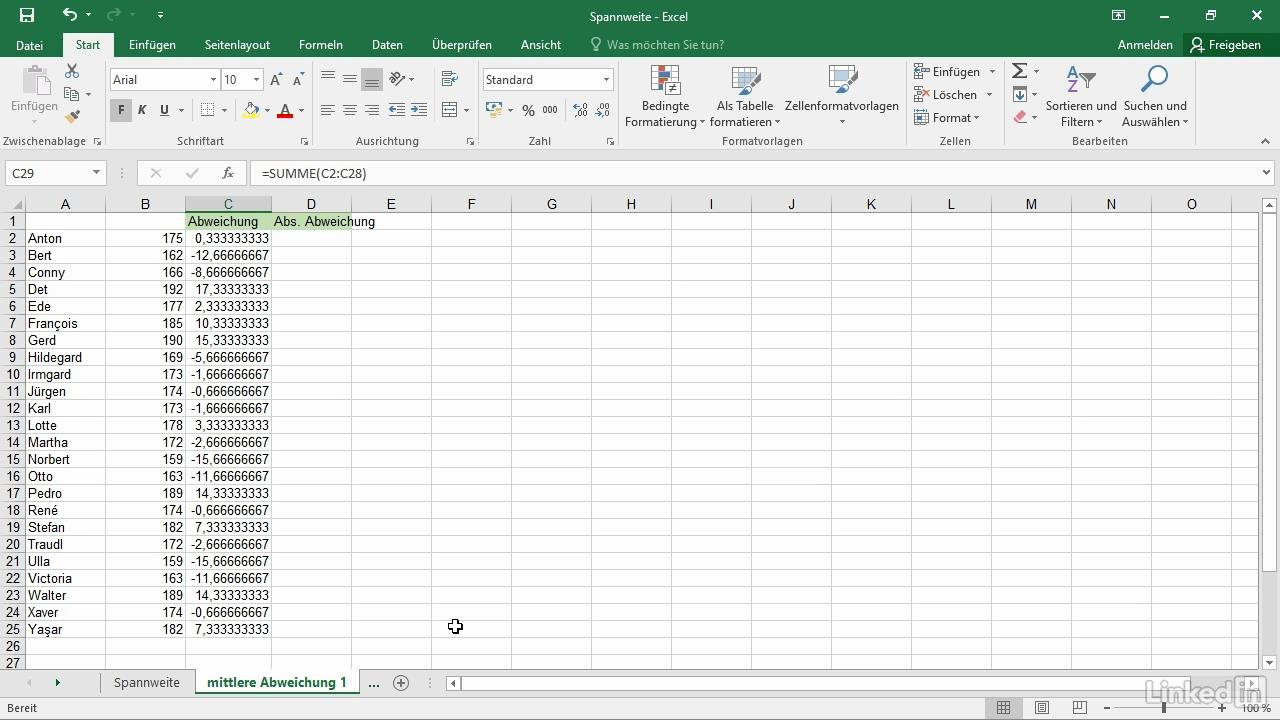The height and width of the screenshot is (720, 1280).
Task: Open the Datei tab
Action: point(30,45)
